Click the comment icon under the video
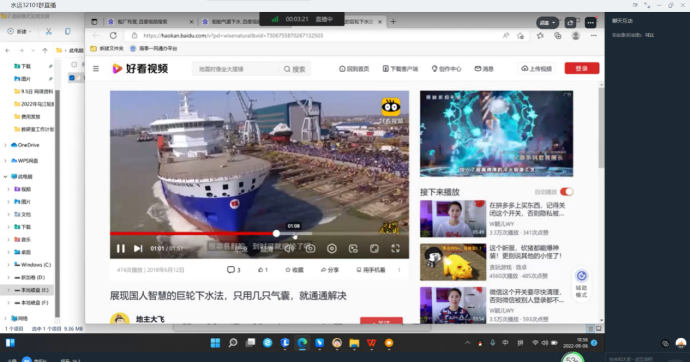 231,270
